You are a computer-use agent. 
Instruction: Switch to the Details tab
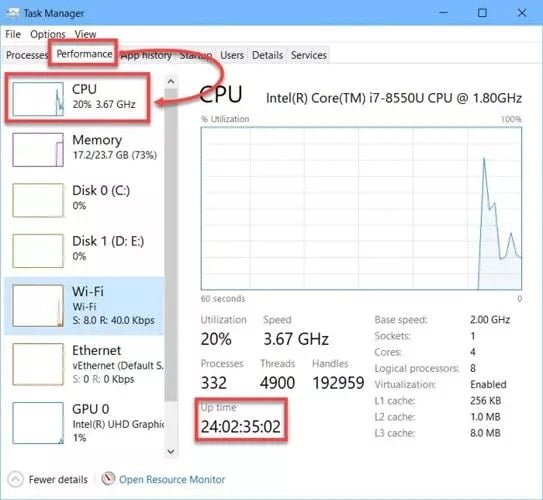click(x=267, y=55)
